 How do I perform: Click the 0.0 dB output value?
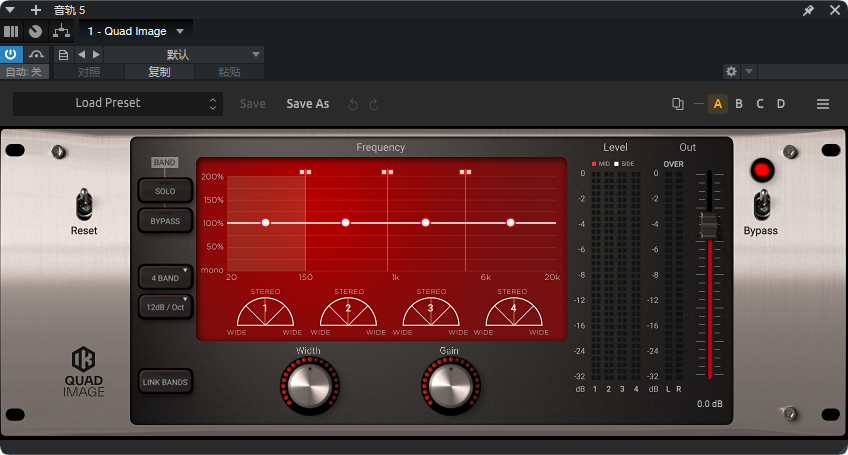(x=710, y=404)
